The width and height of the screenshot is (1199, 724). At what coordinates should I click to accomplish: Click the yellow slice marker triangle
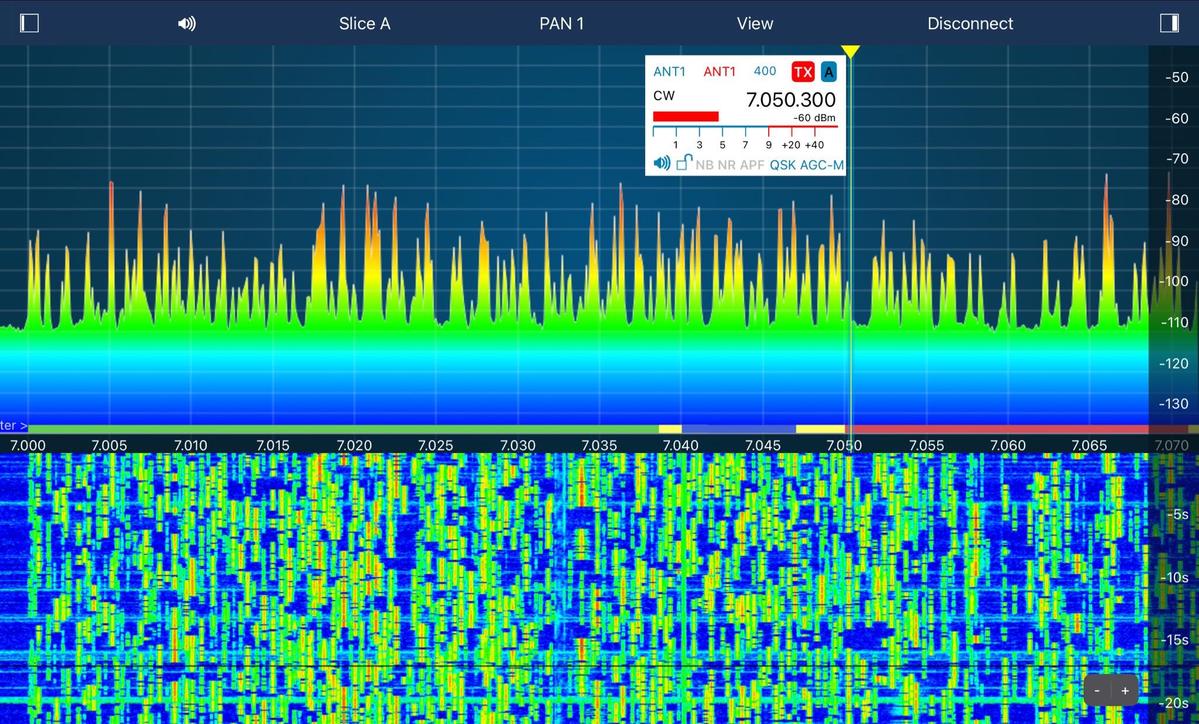[850, 52]
